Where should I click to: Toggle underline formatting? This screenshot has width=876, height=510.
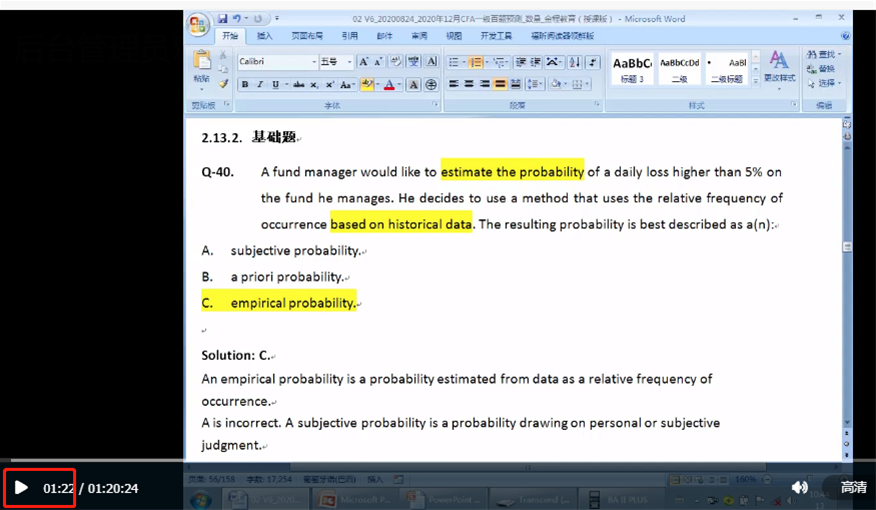coord(275,84)
